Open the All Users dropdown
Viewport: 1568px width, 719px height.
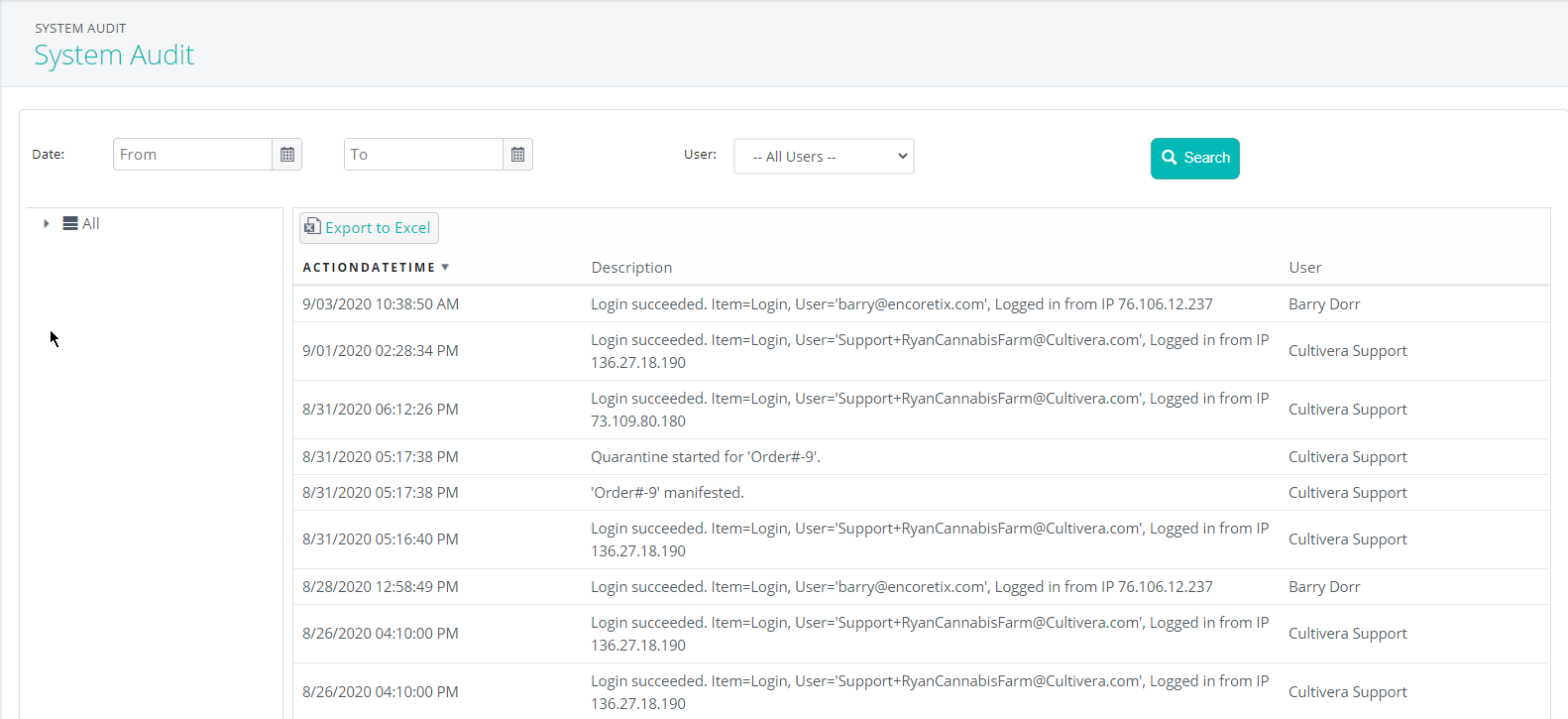point(824,157)
